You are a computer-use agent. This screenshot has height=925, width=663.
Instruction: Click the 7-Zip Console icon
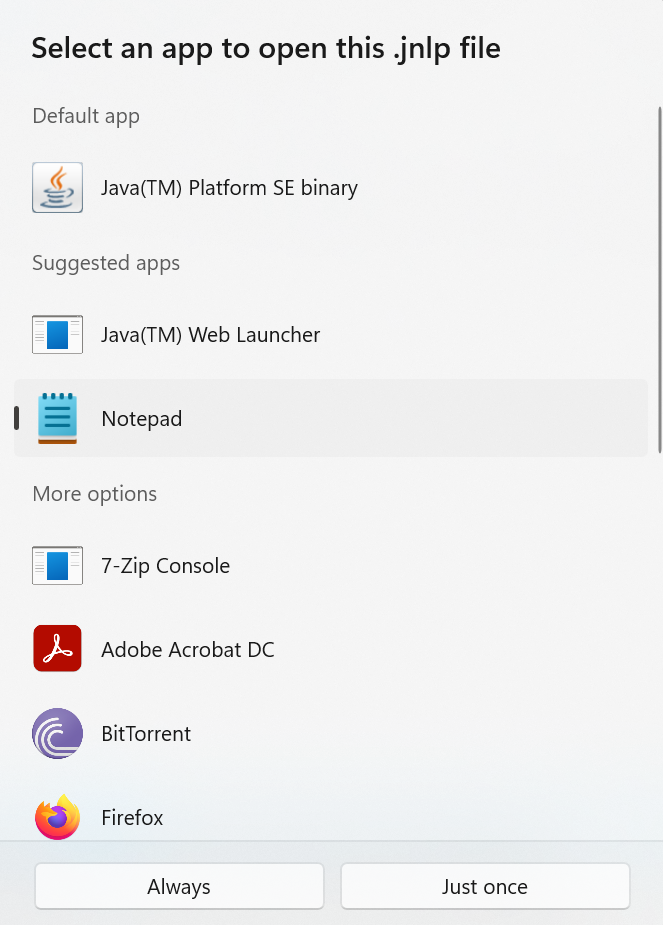pyautogui.click(x=57, y=565)
